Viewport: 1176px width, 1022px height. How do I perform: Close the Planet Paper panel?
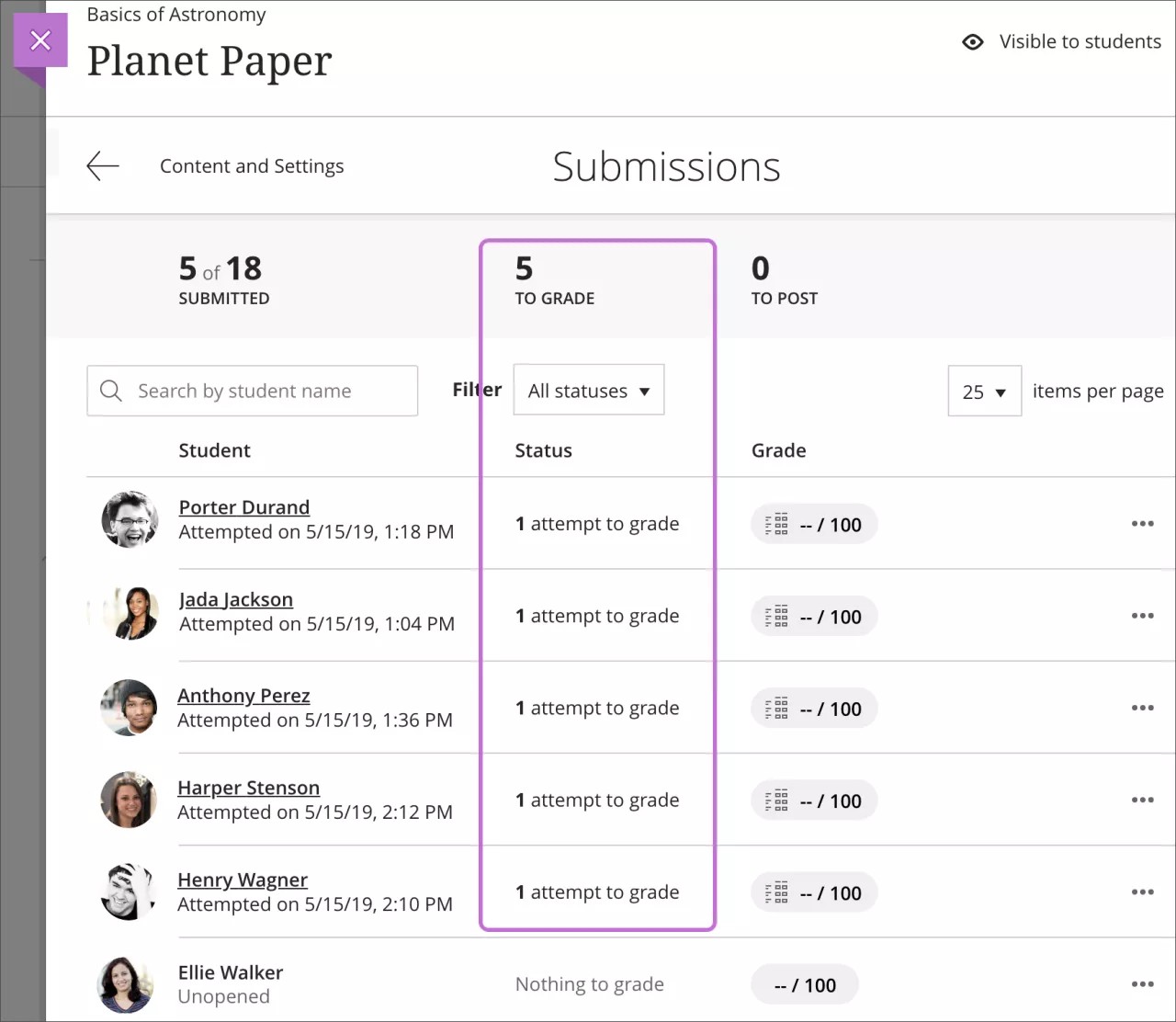[x=40, y=40]
